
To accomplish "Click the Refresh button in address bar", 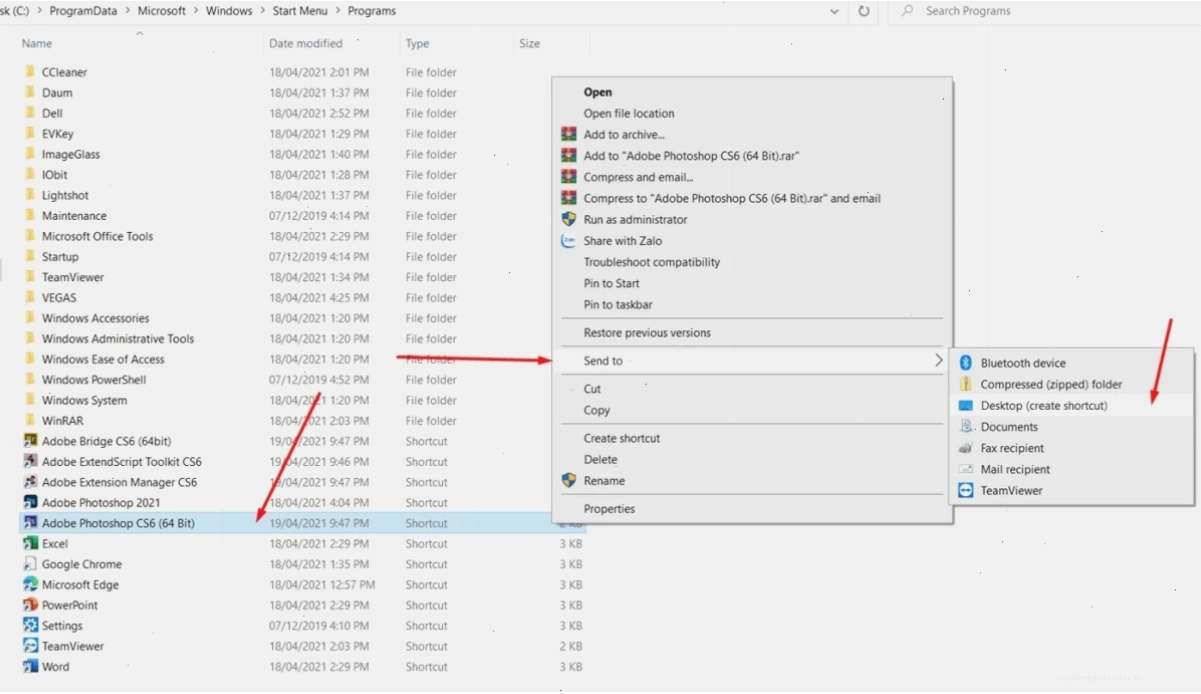I will pos(864,11).
